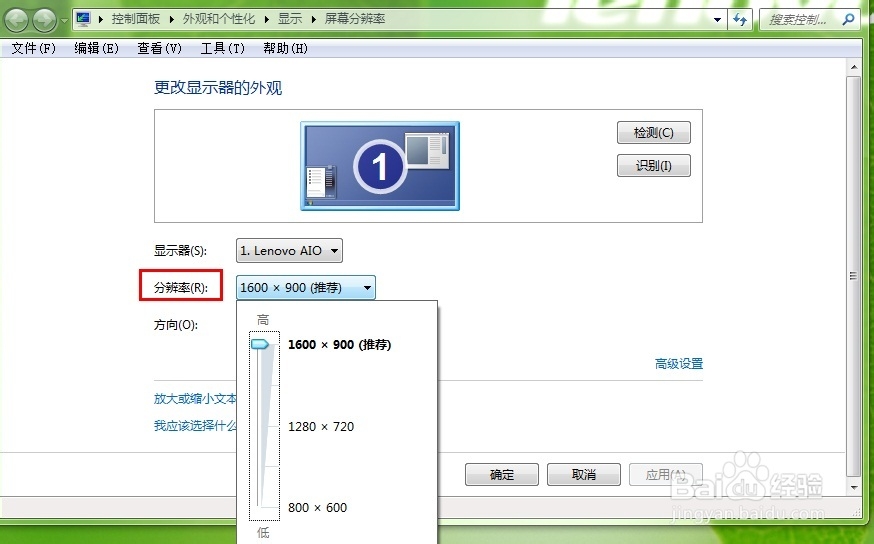Click the 识别(I) button
874x544 pixels.
tap(653, 166)
